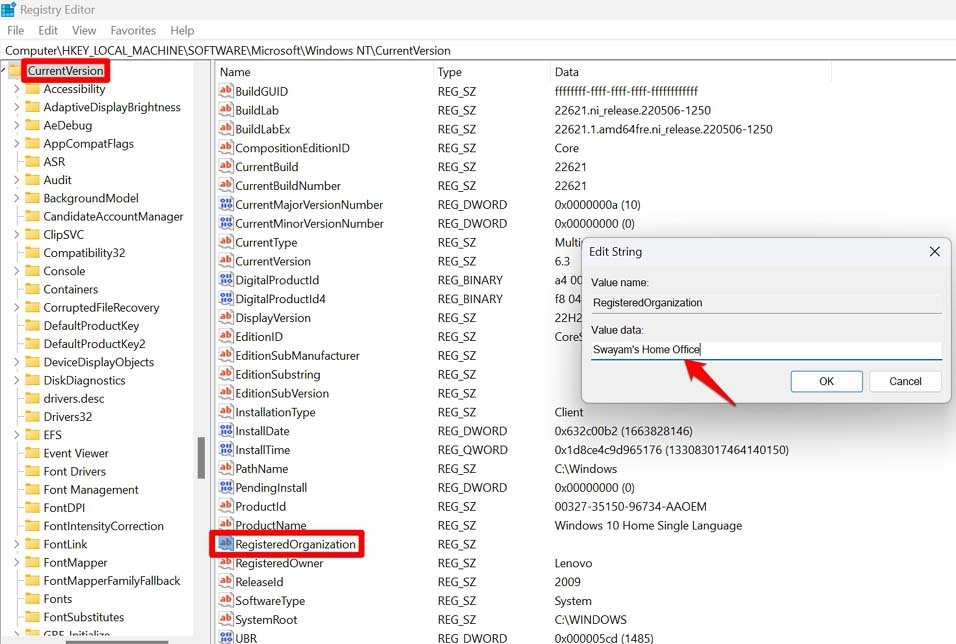Click the PathName string value icon
The image size is (956, 644).
tap(226, 468)
